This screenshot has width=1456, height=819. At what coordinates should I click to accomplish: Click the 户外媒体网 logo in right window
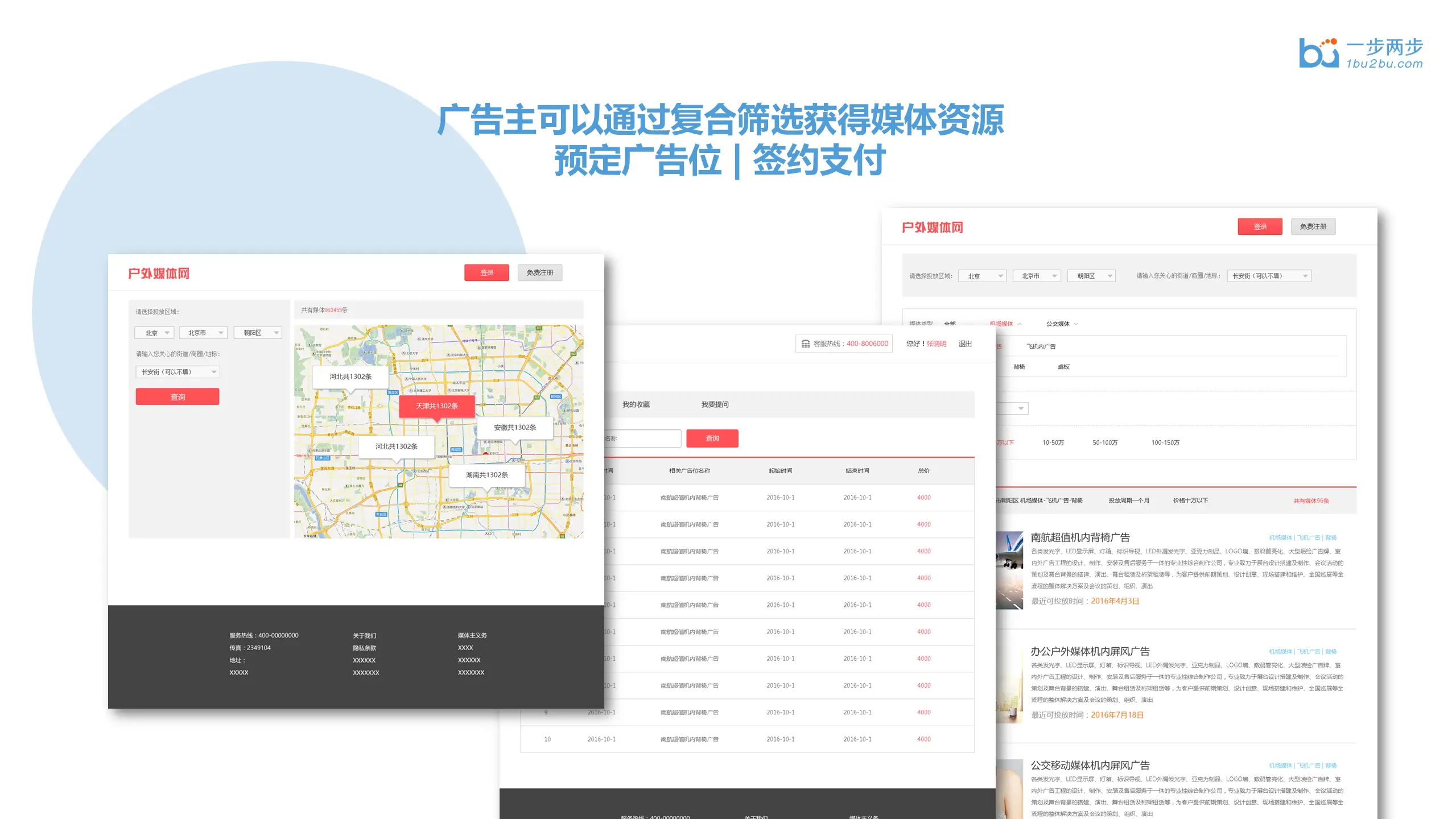tap(932, 227)
